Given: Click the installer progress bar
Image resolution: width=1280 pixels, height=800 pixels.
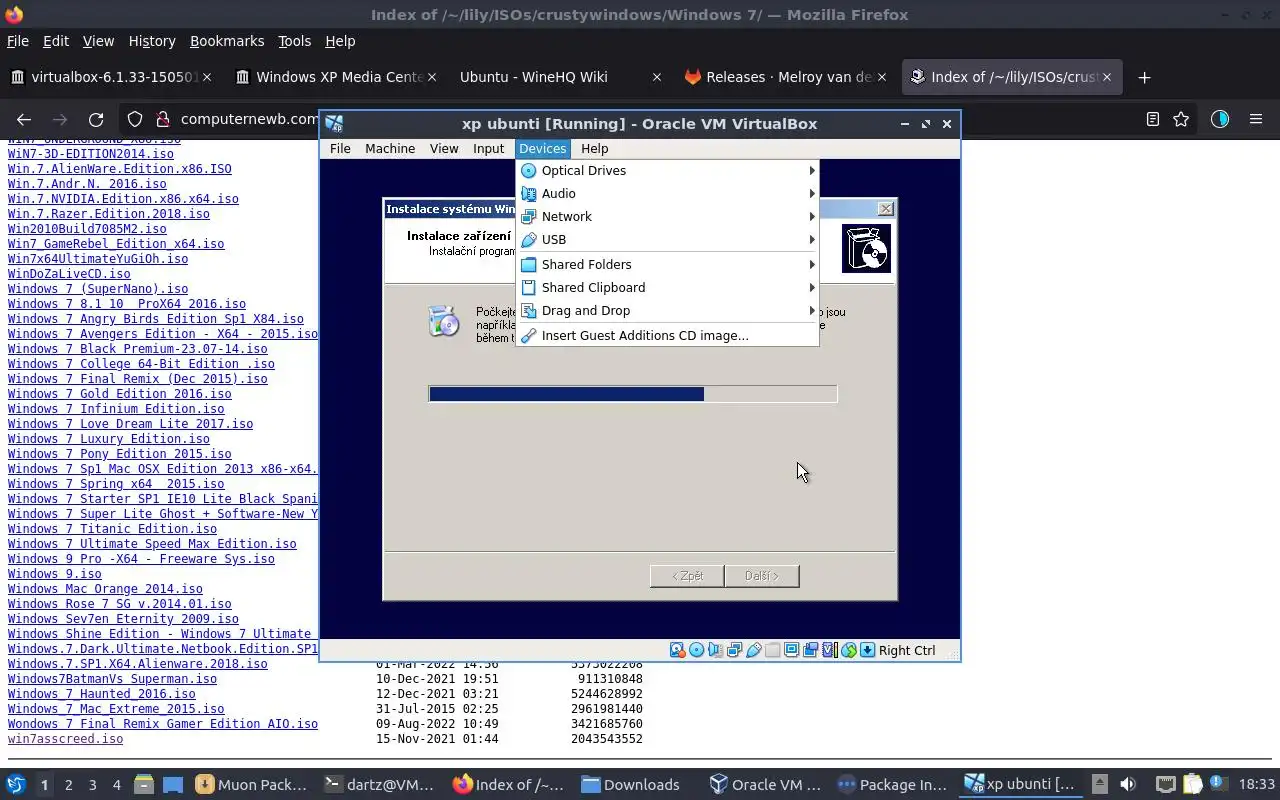Looking at the screenshot, I should 633,394.
